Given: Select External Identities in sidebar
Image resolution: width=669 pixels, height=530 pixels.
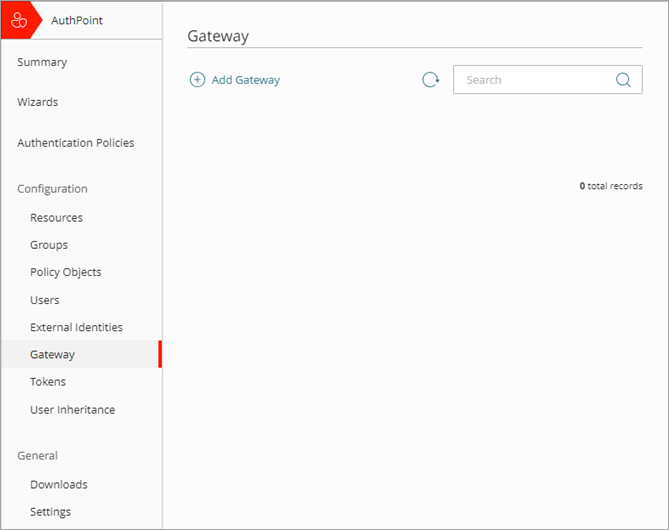Looking at the screenshot, I should coord(76,327).
